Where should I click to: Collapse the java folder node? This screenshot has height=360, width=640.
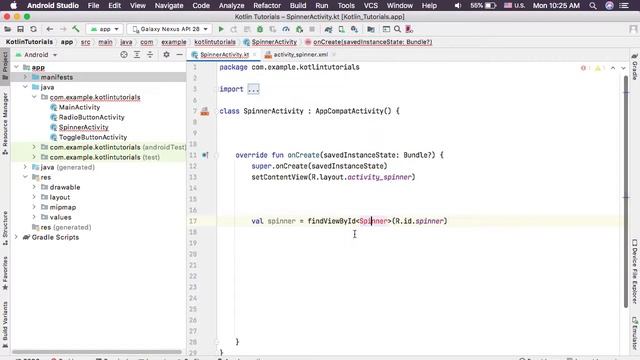coord(25,87)
